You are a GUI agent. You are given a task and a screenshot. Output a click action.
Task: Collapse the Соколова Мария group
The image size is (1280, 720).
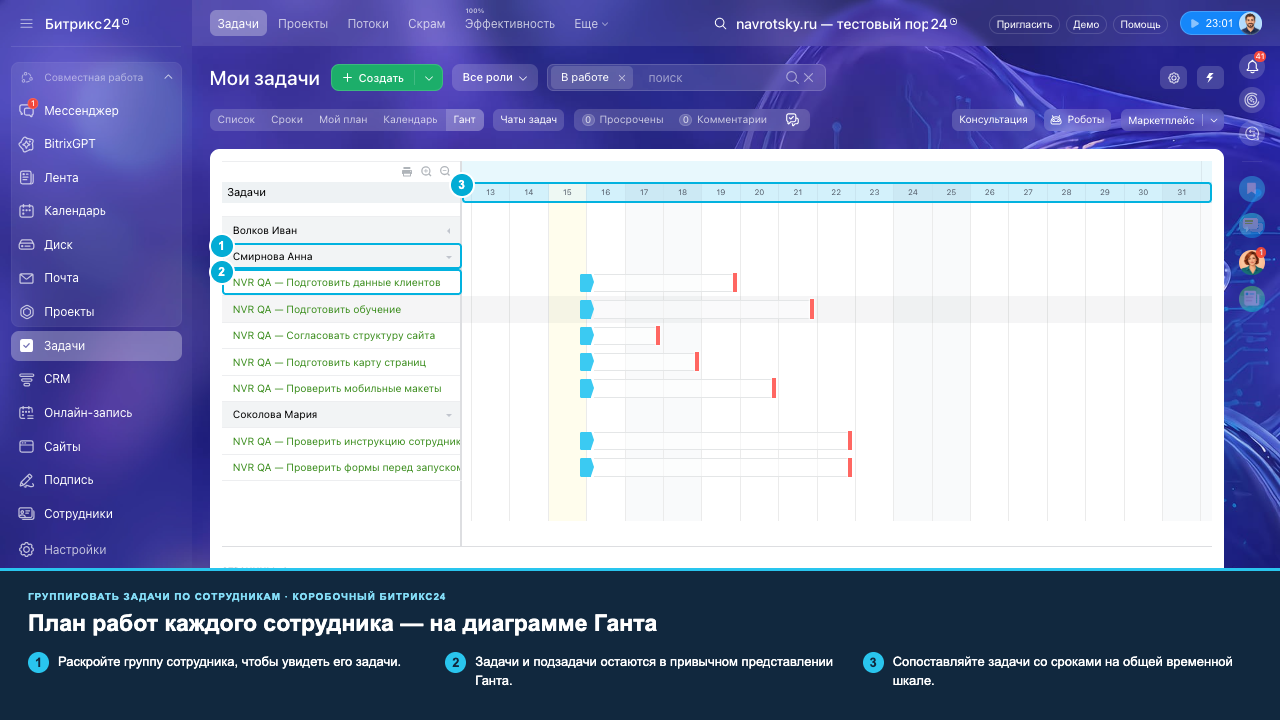tap(448, 415)
